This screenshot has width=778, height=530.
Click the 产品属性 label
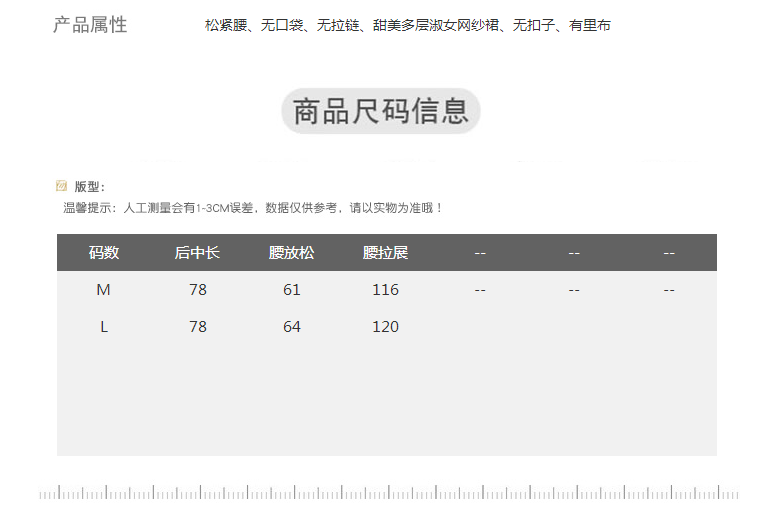tap(90, 25)
